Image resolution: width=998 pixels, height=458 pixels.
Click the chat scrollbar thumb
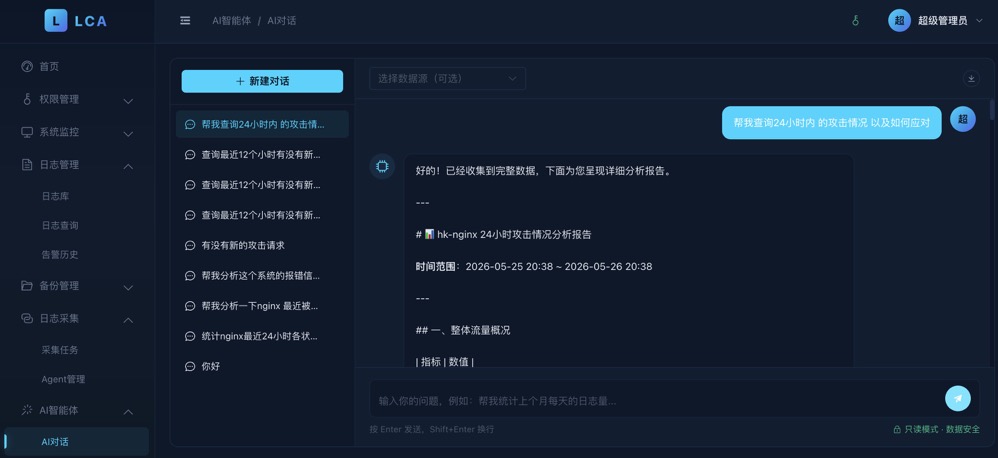[x=992, y=109]
